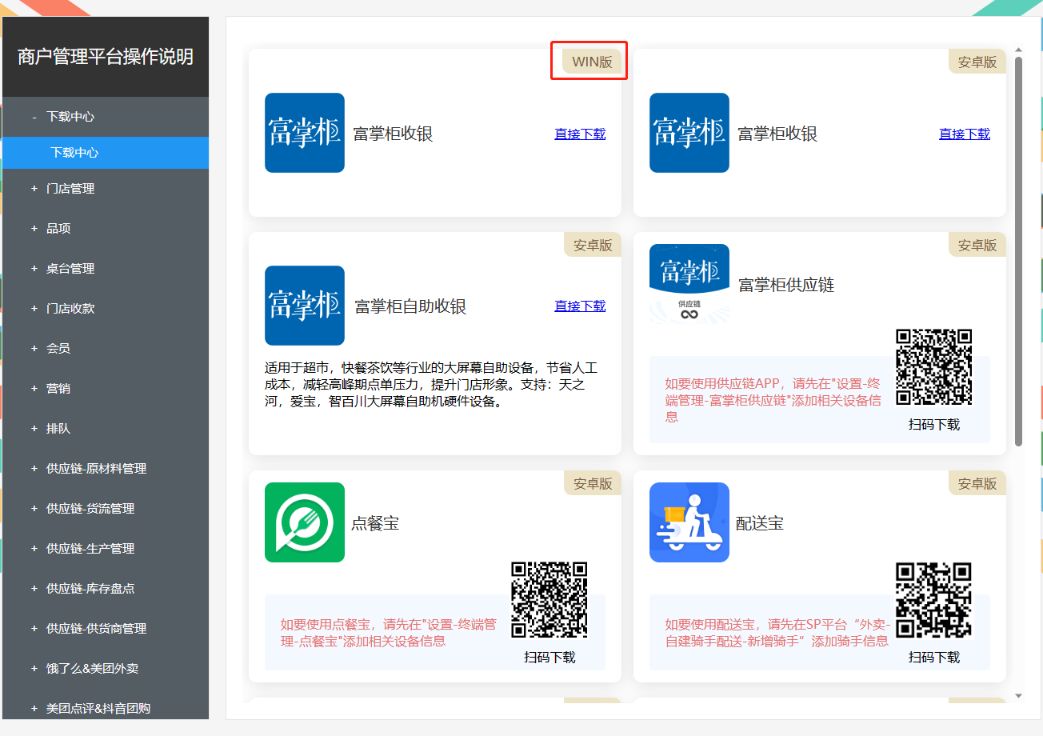
Task: Expand the 门店管理 menu
Action: 106,188
